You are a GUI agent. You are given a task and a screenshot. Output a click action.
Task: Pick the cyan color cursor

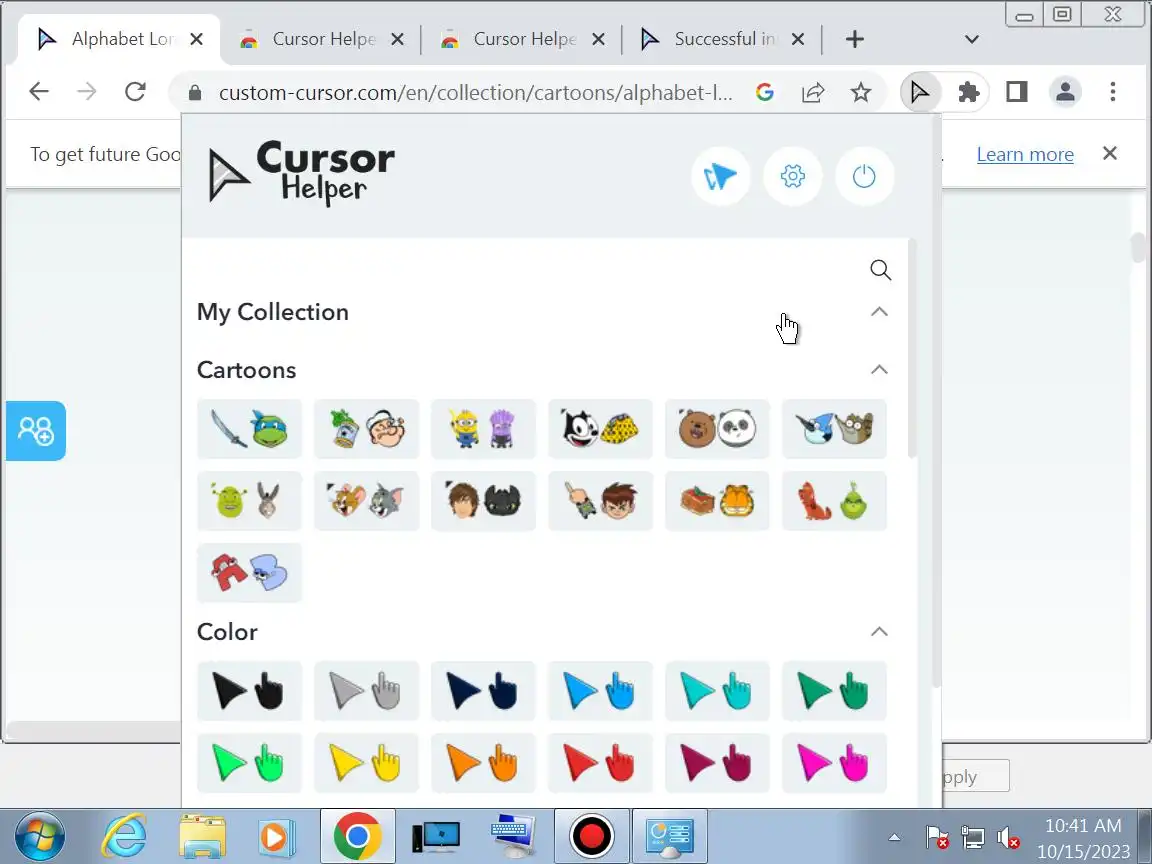coord(717,691)
